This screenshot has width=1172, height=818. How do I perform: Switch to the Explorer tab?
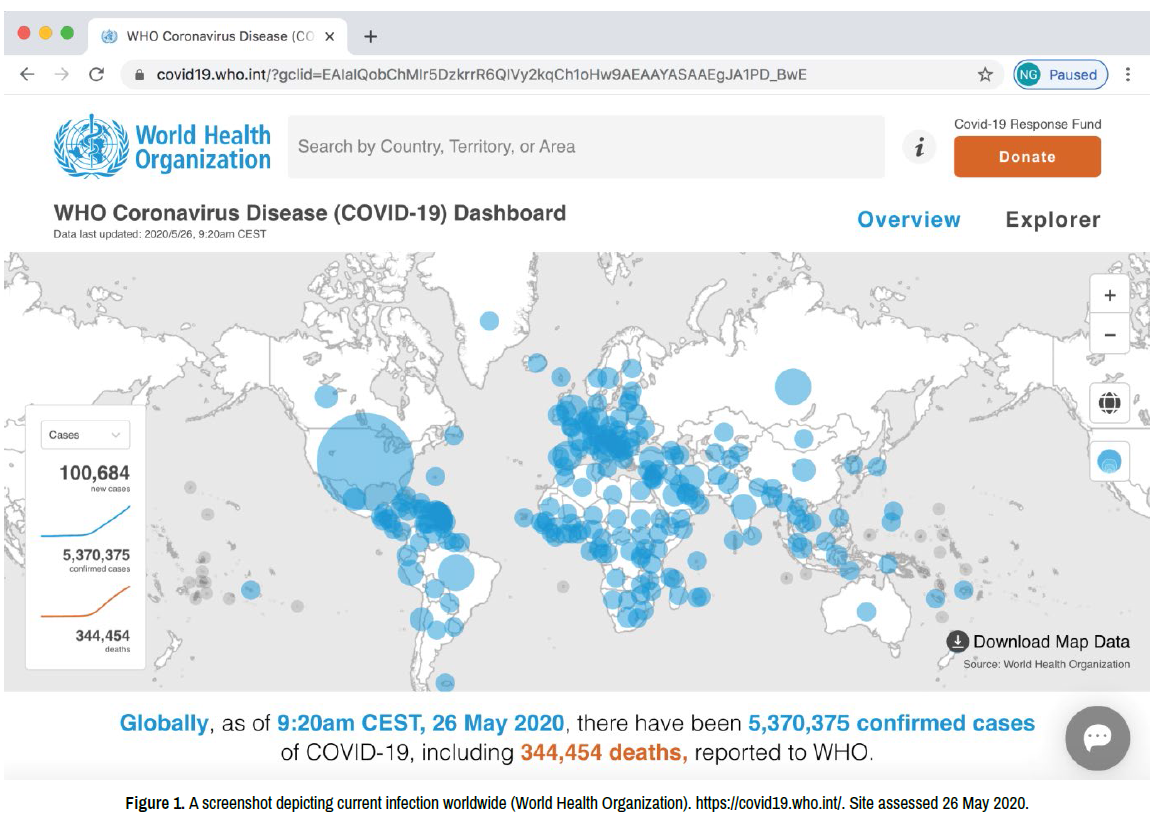[x=1052, y=219]
